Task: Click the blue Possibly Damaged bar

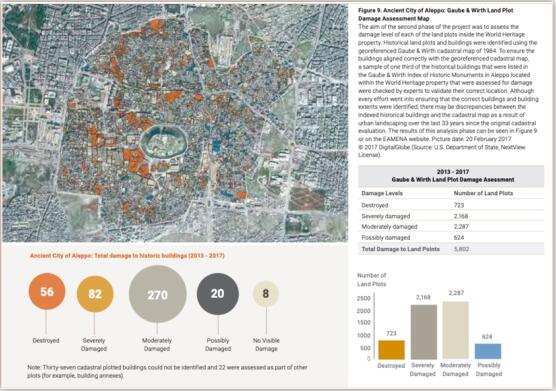Action: (x=488, y=351)
